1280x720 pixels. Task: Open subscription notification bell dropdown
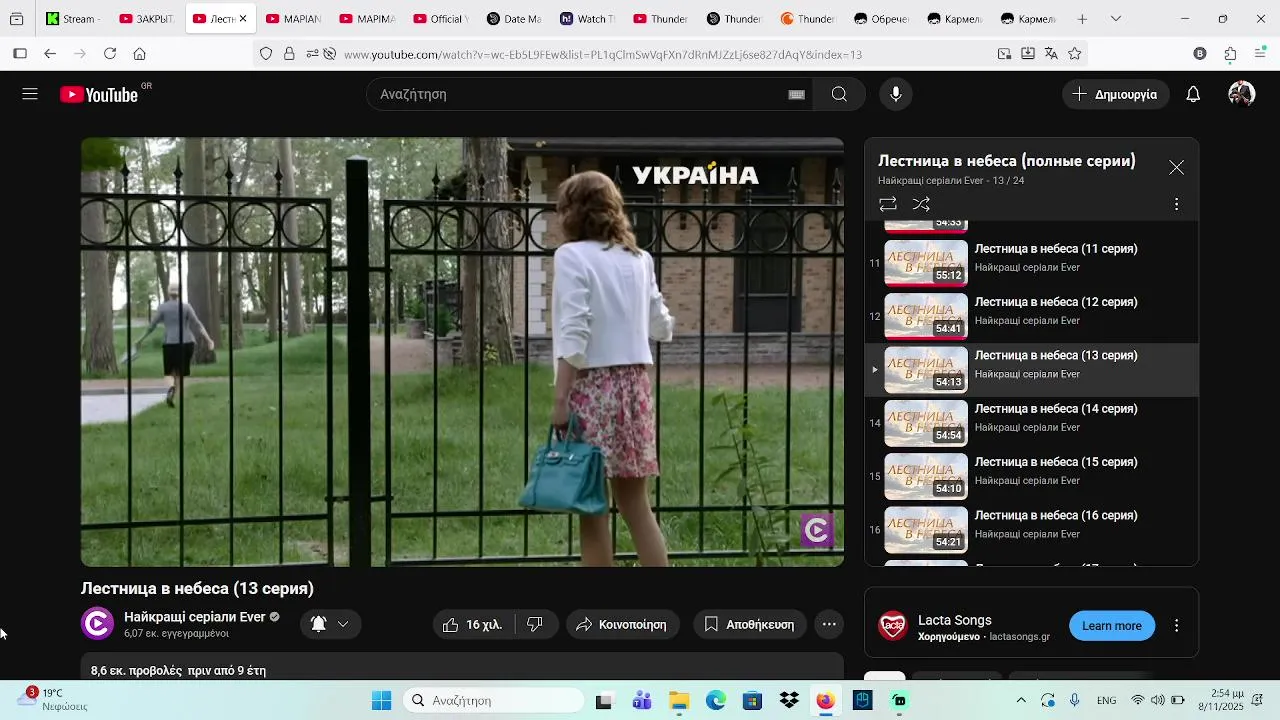click(330, 624)
